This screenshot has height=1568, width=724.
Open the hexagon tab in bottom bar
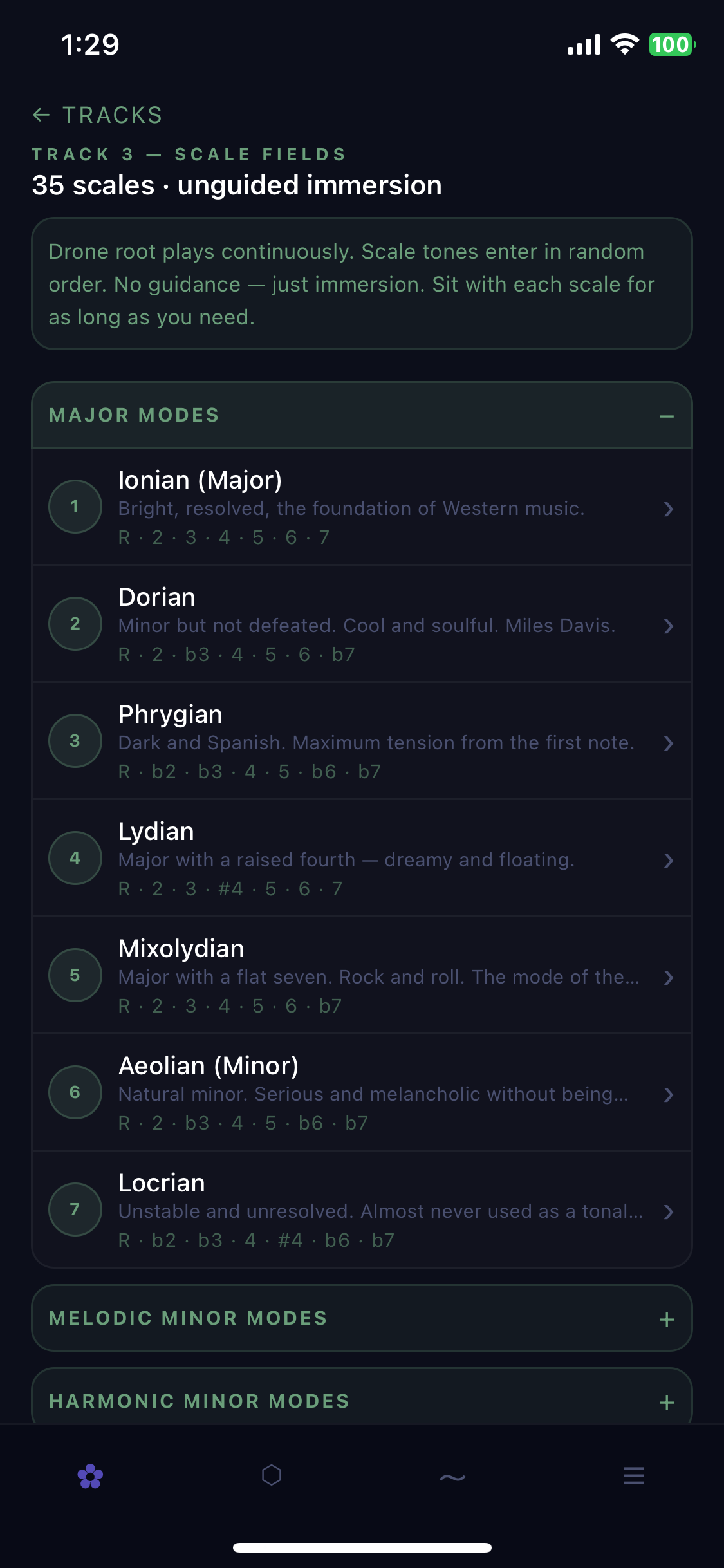272,1475
